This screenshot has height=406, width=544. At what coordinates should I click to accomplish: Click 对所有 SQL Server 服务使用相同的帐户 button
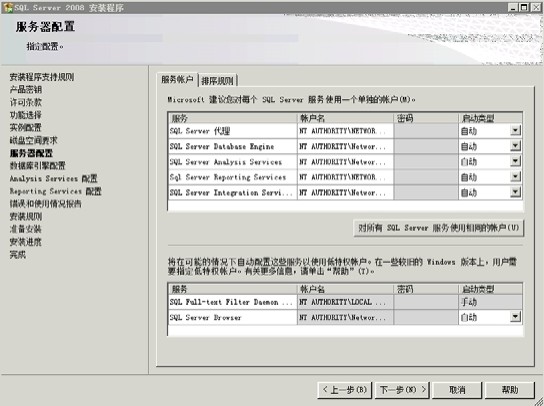pyautogui.click(x=439, y=228)
